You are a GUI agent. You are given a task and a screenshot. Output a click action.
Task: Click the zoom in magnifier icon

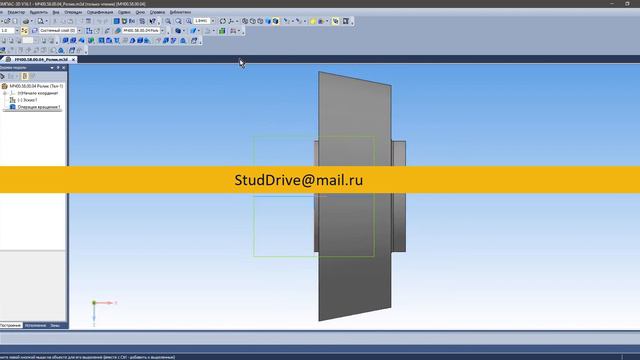pos(168,21)
